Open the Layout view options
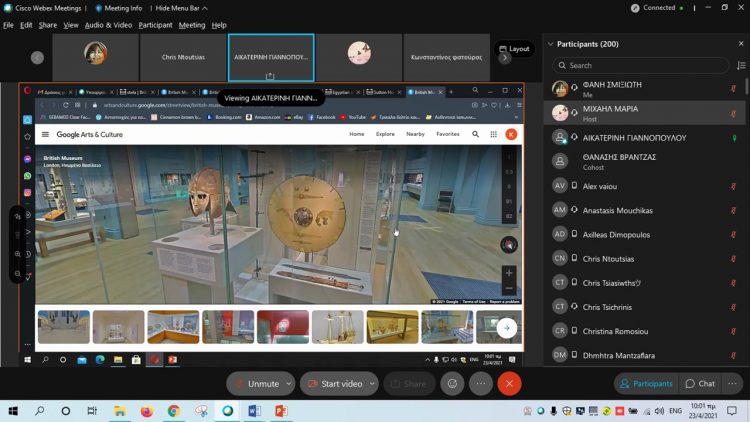 coord(514,49)
